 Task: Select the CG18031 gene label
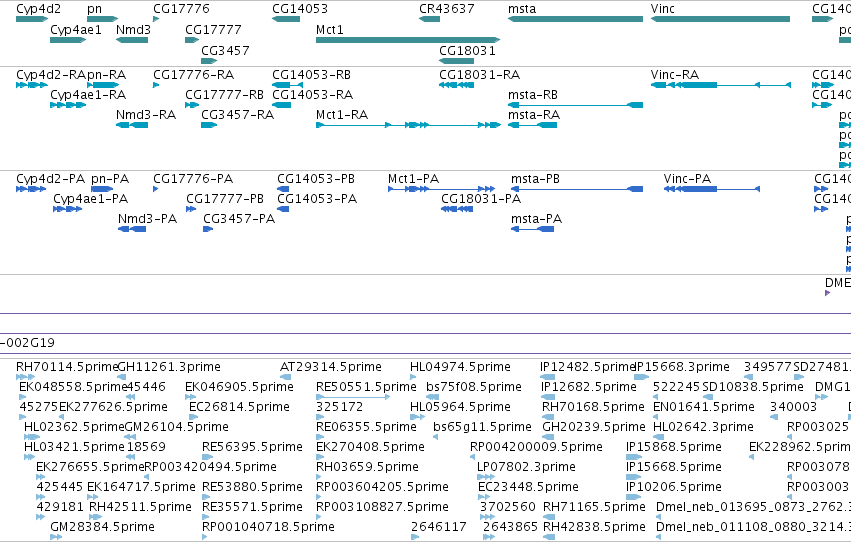click(467, 50)
